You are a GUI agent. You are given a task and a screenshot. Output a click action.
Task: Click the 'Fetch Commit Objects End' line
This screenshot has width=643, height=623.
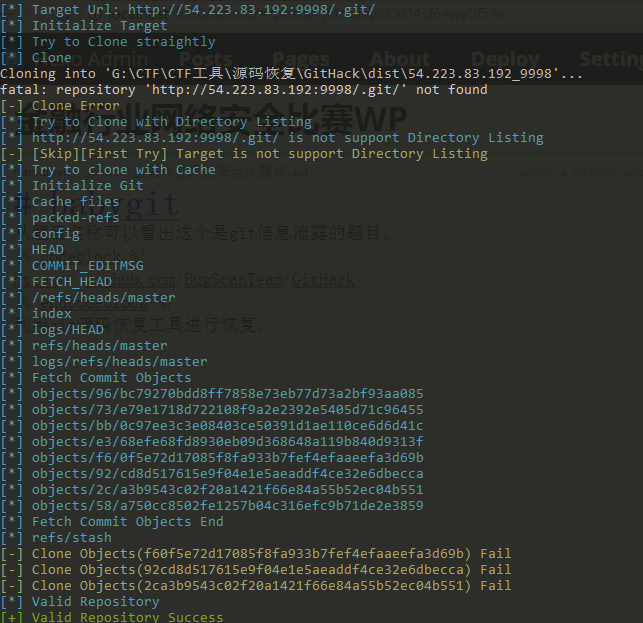(127, 522)
